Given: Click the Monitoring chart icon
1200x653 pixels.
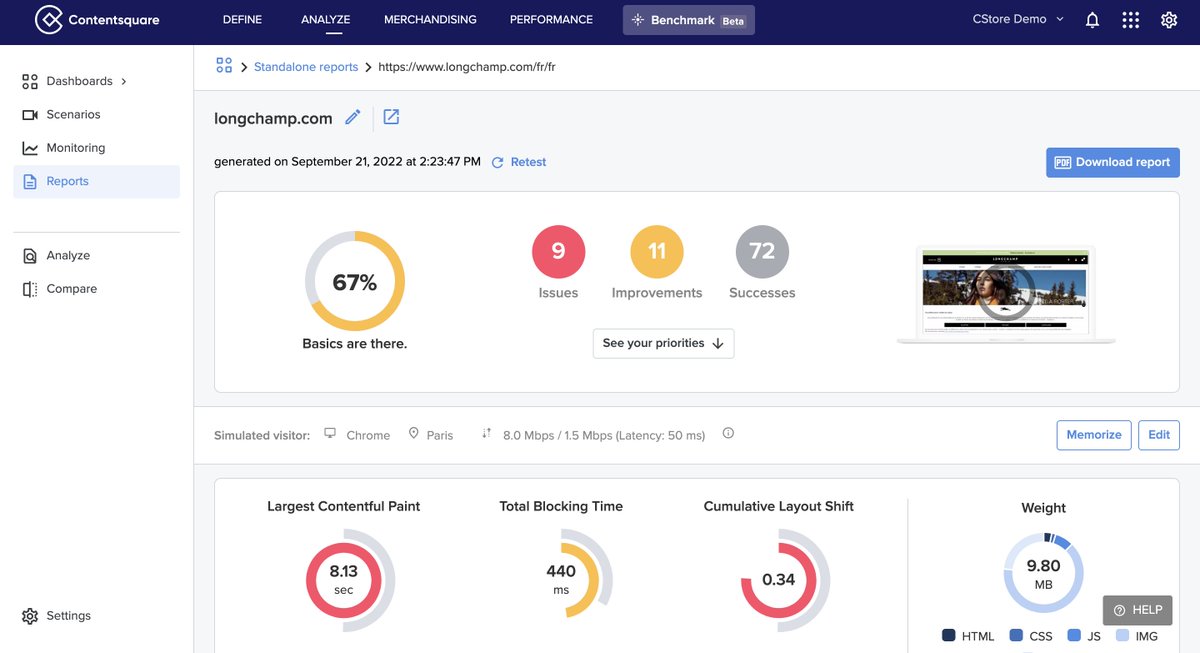Looking at the screenshot, I should (30, 148).
